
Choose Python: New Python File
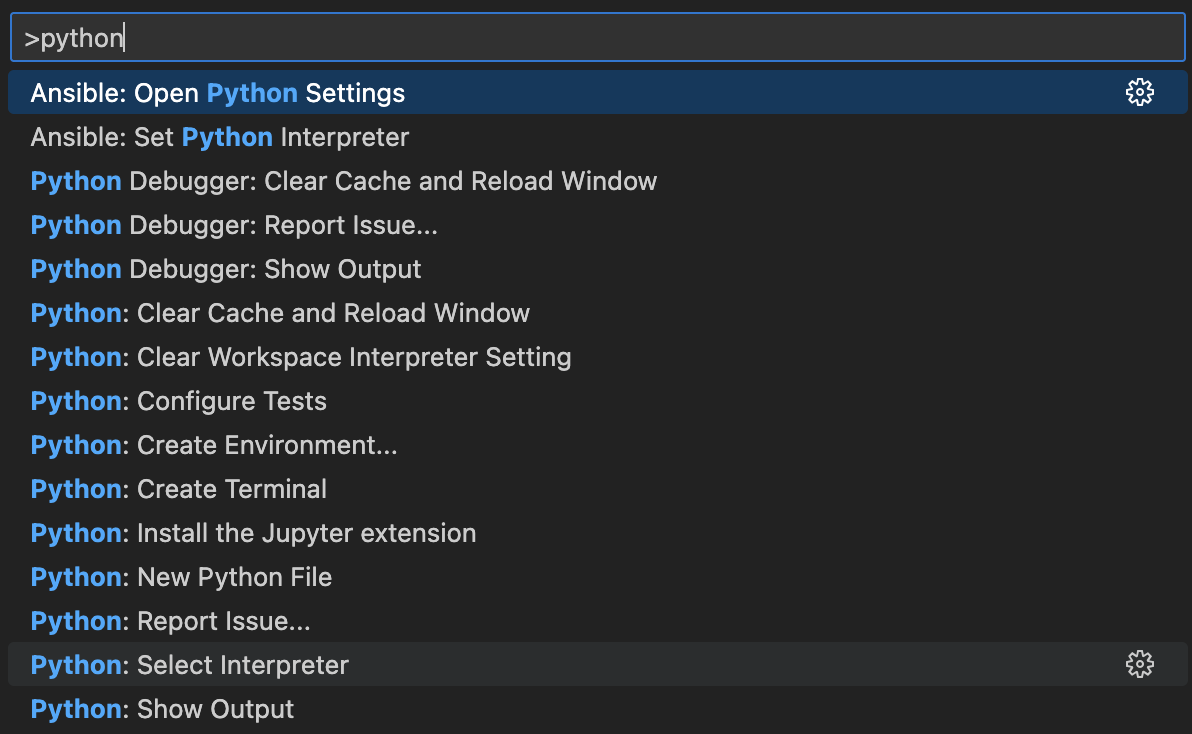coord(181,577)
